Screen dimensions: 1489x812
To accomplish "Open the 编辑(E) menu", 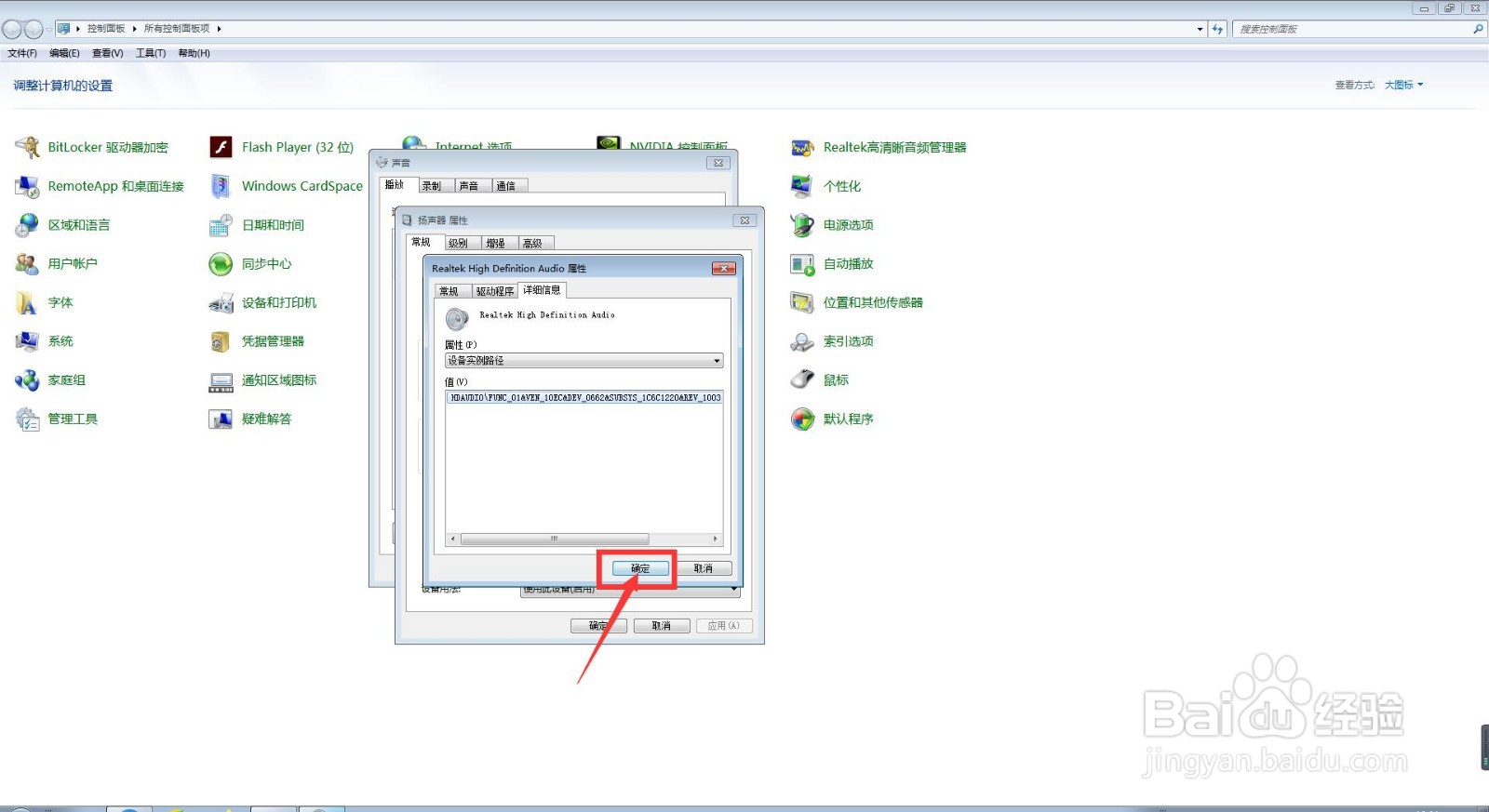I will point(64,53).
